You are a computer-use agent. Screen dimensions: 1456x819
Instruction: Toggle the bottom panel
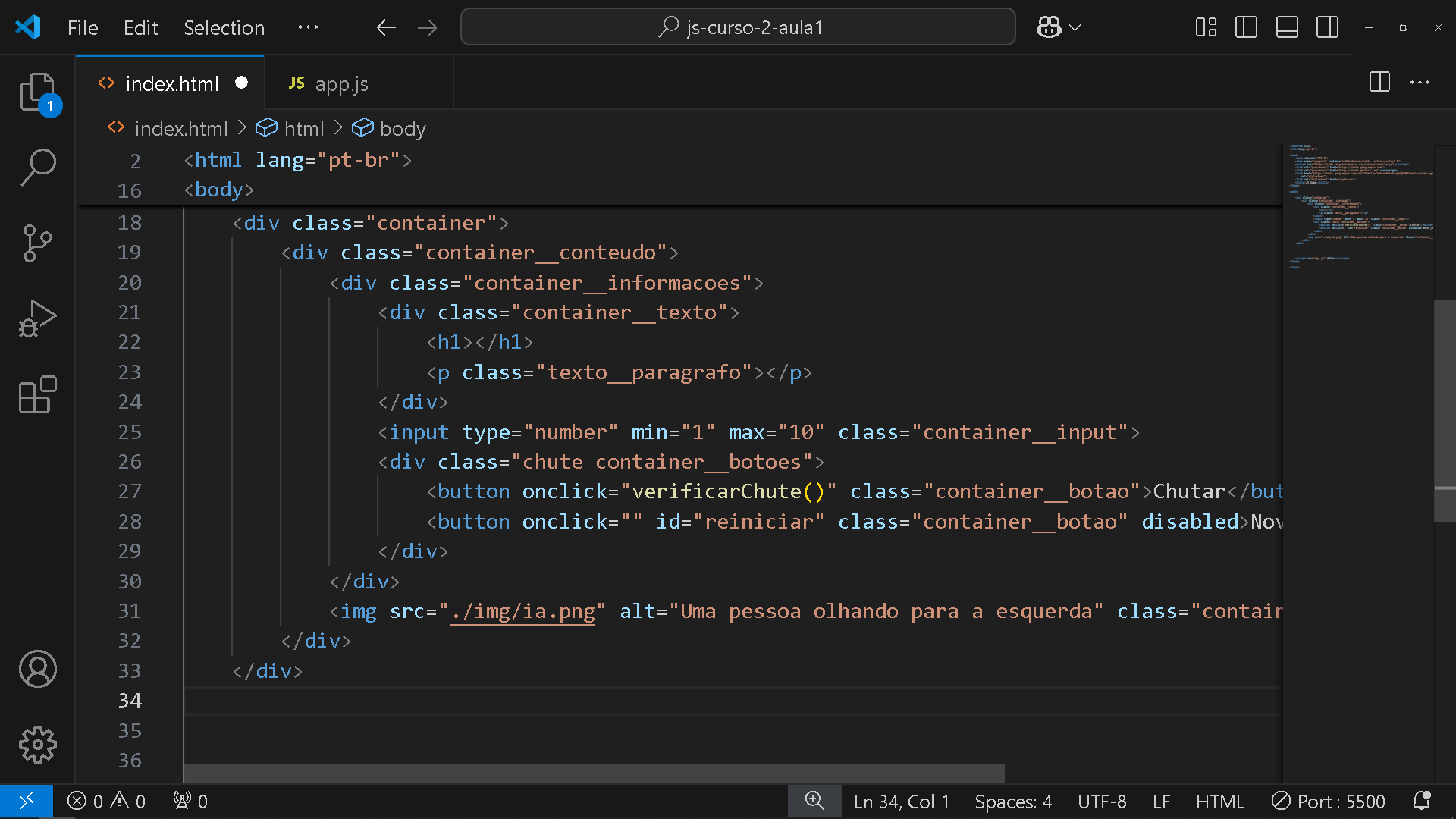click(1287, 28)
